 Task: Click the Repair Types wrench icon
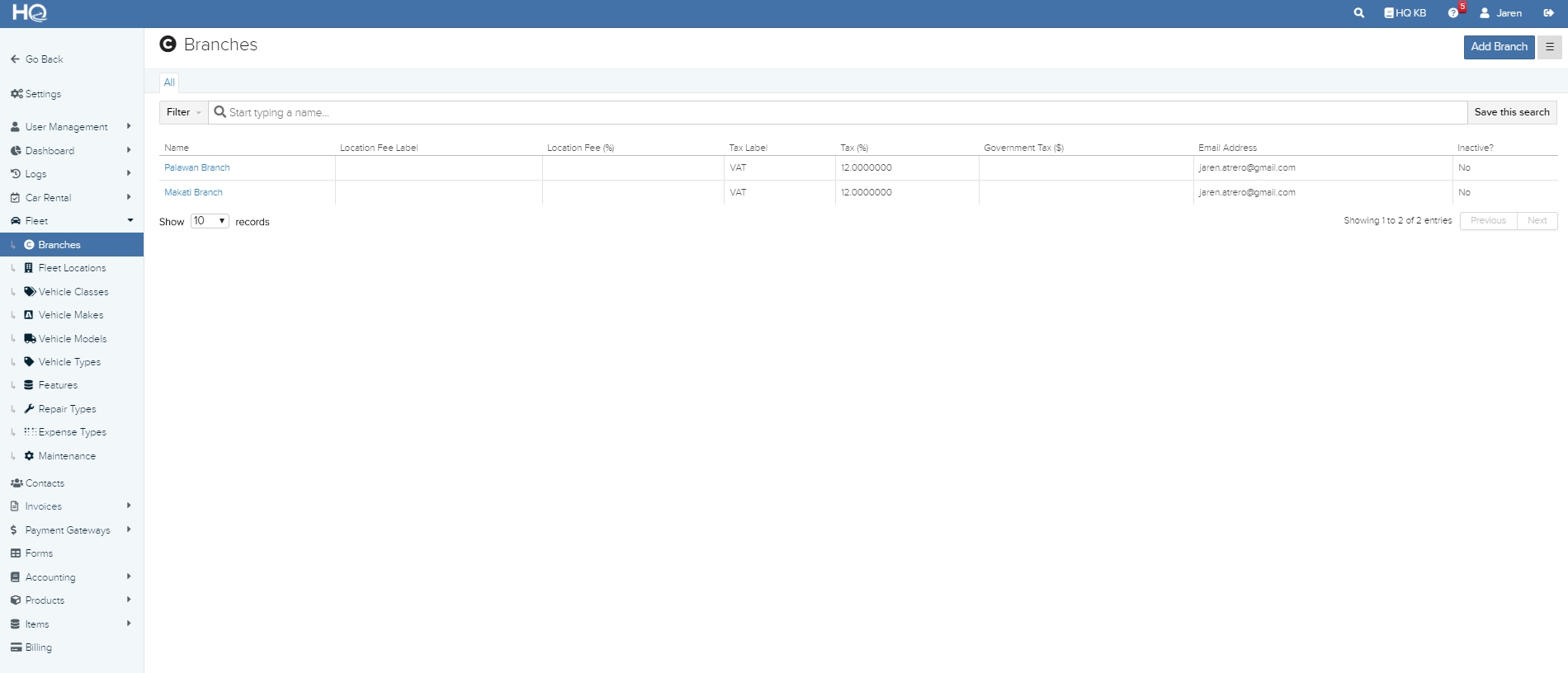pos(29,409)
